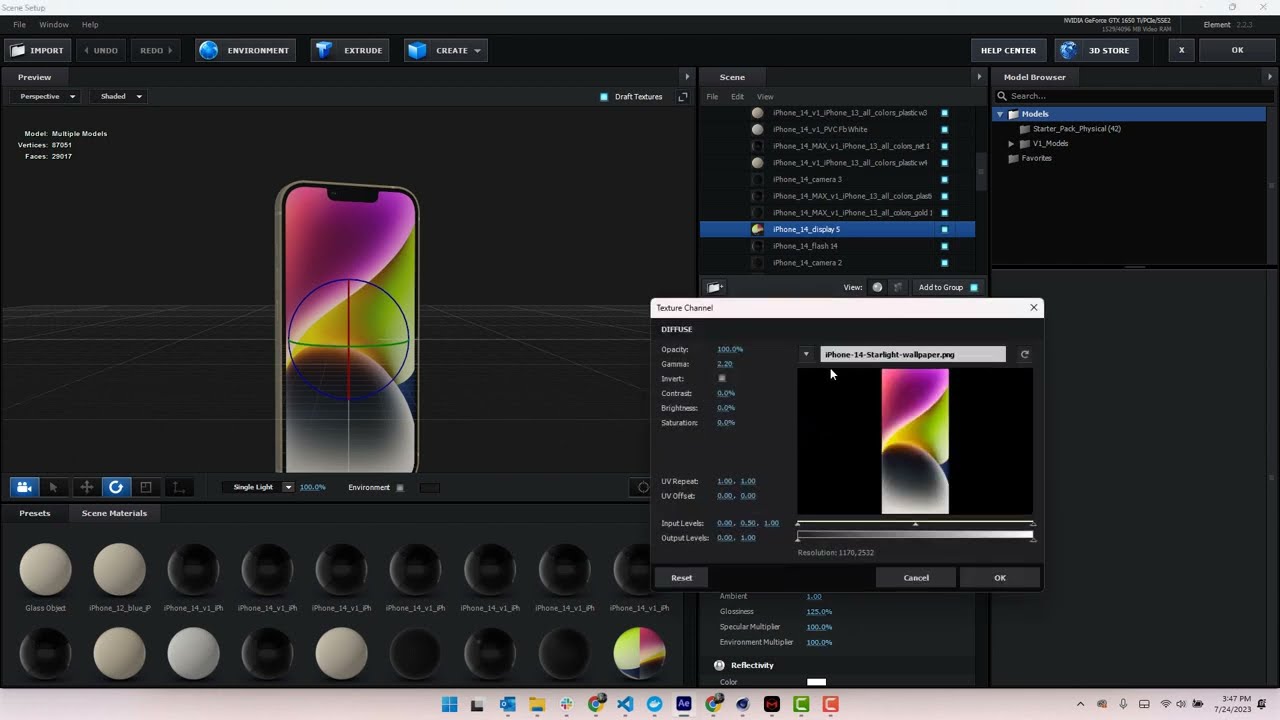Click the IMPORT button
The width and height of the screenshot is (1280, 720).
pos(37,50)
